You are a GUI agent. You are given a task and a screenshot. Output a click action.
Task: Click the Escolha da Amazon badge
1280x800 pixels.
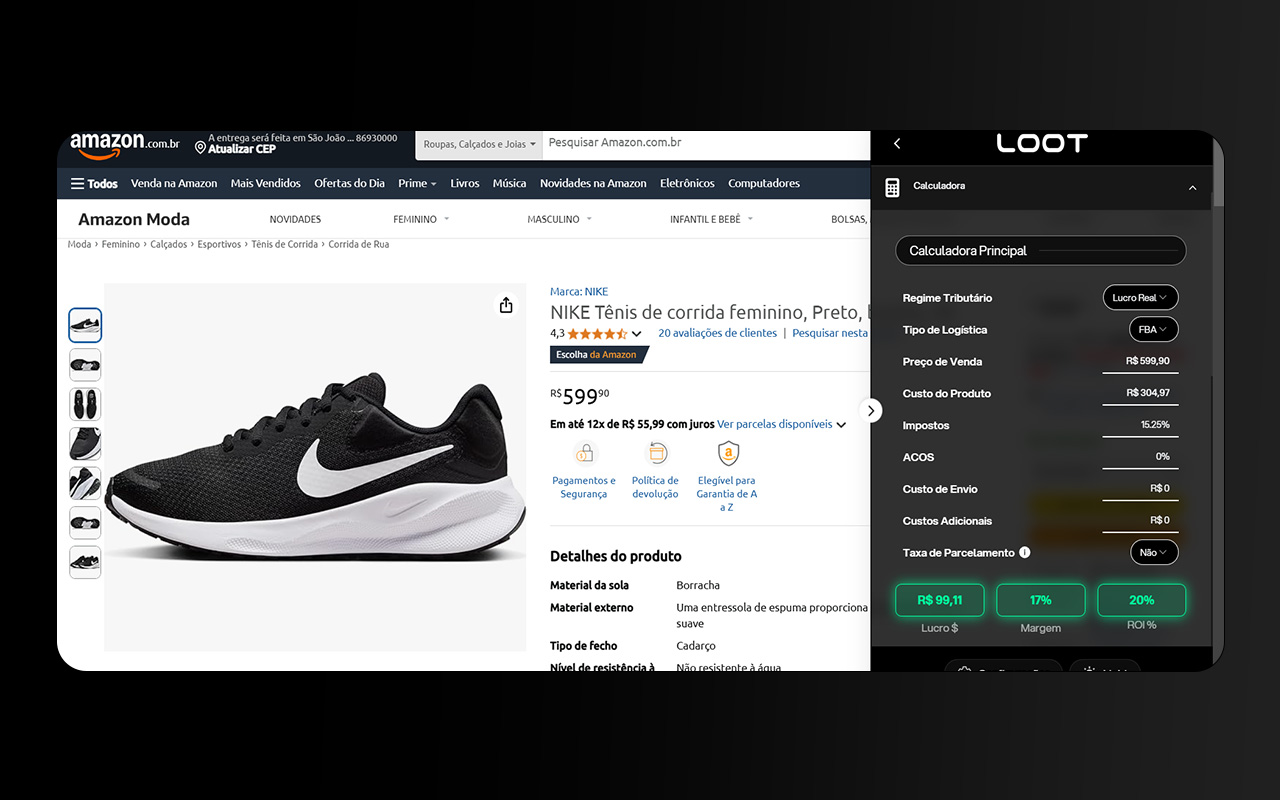(x=599, y=355)
